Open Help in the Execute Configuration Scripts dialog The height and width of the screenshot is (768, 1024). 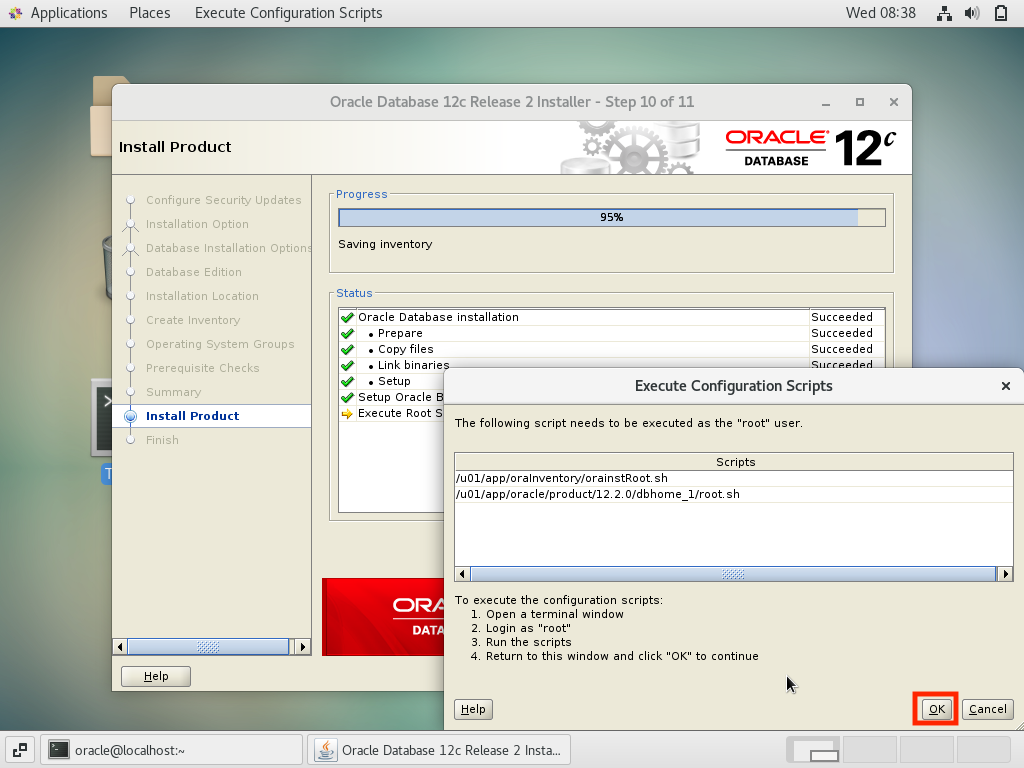[473, 709]
